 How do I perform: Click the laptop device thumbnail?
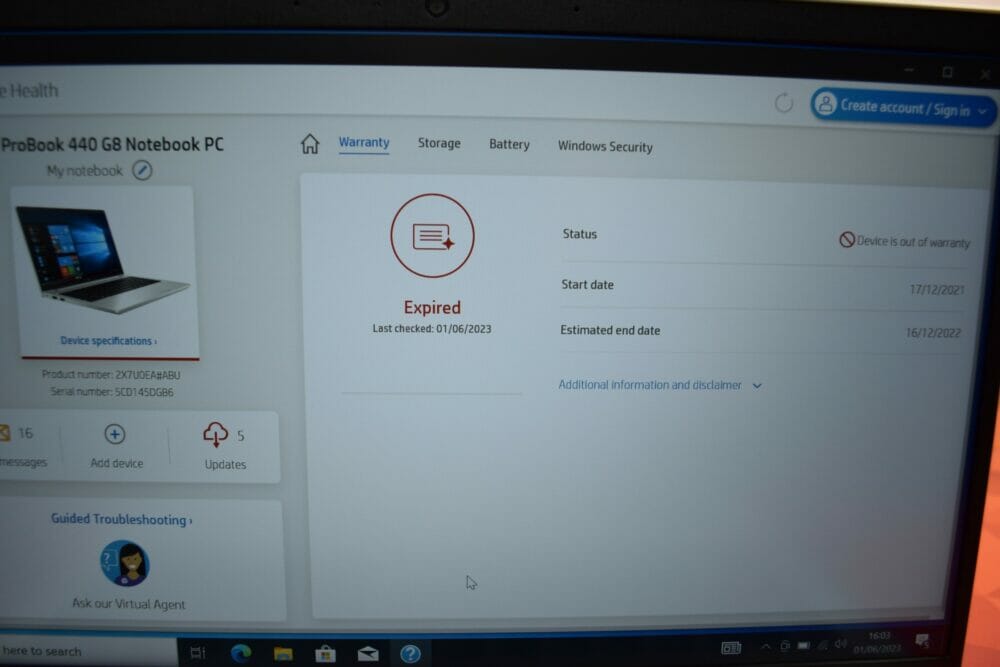[102, 260]
